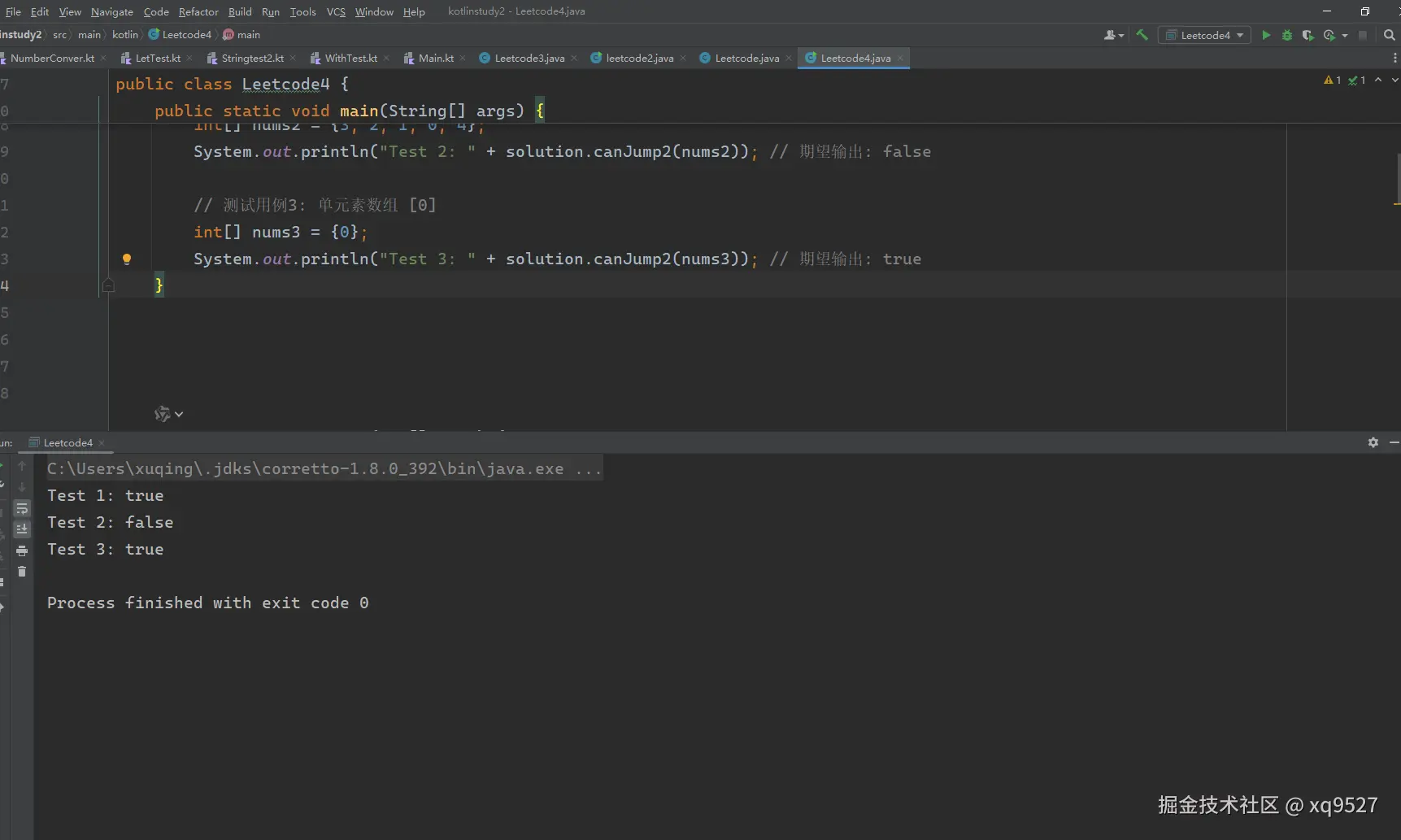The height and width of the screenshot is (840, 1401).
Task: Open the Tools menu
Action: [x=303, y=11]
